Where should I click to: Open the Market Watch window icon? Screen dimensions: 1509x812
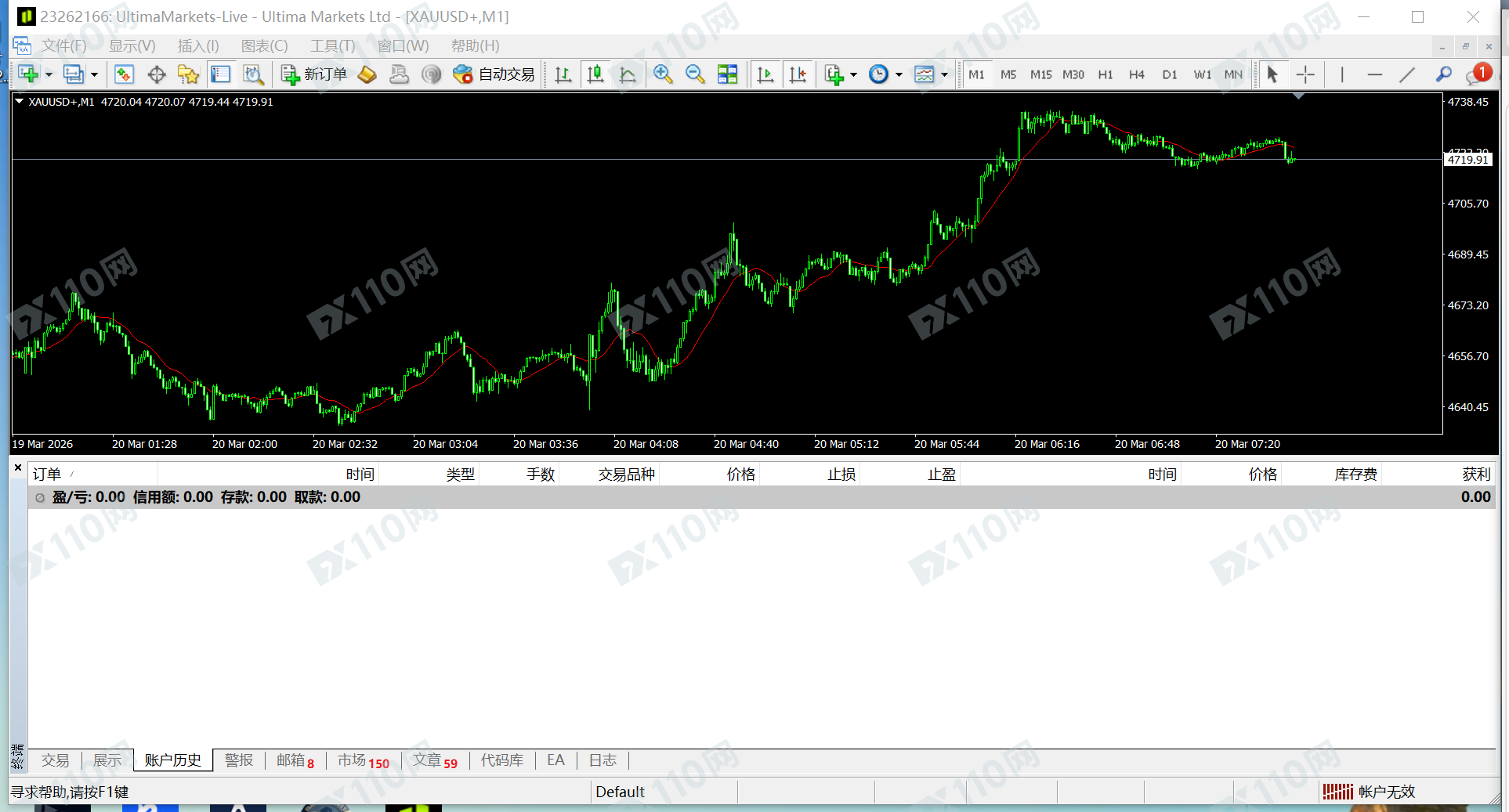pyautogui.click(x=124, y=74)
